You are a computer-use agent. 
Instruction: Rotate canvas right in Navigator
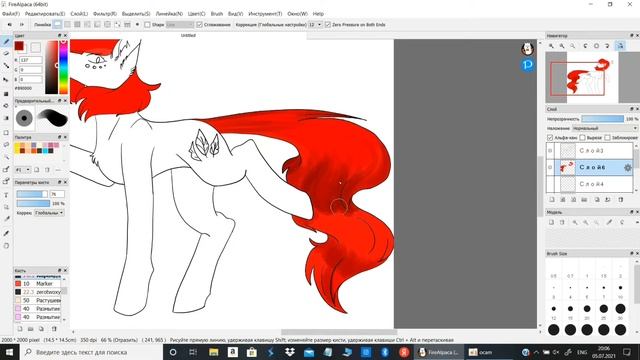click(x=607, y=46)
